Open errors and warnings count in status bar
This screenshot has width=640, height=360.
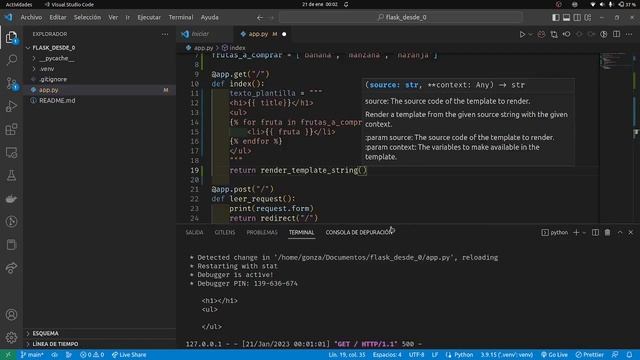pyautogui.click(x=92, y=355)
